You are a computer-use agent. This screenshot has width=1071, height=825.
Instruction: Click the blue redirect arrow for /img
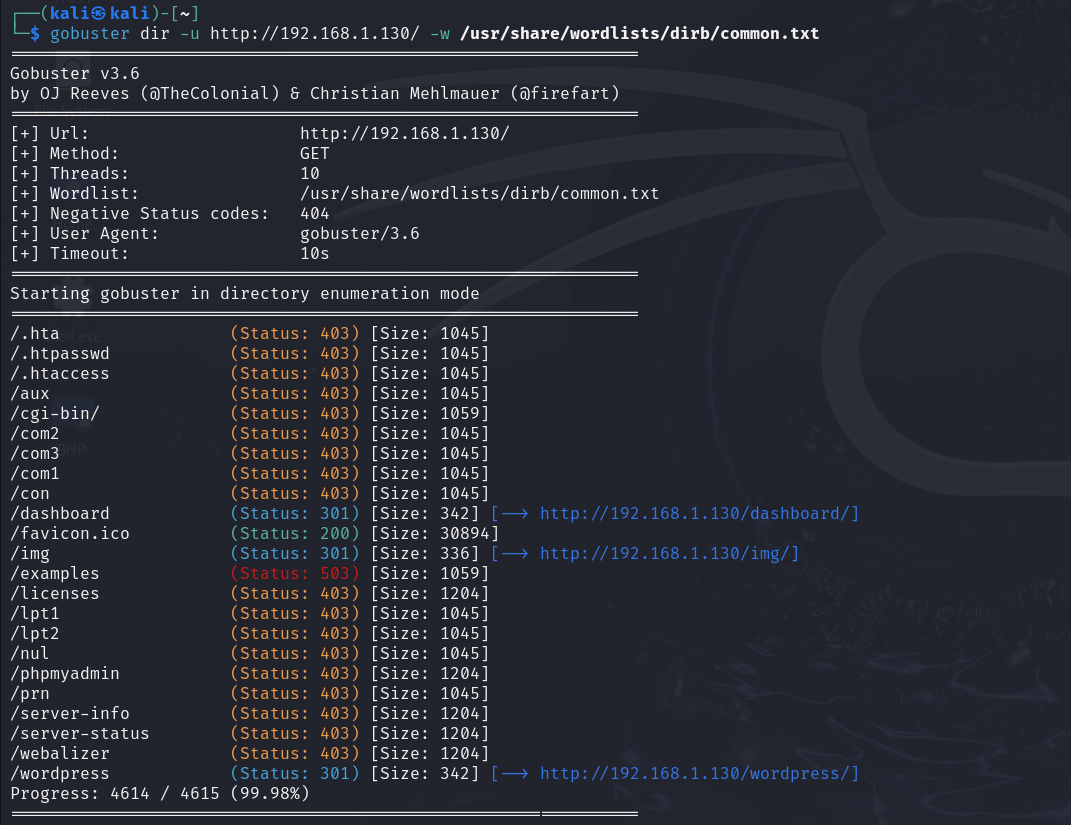517,553
